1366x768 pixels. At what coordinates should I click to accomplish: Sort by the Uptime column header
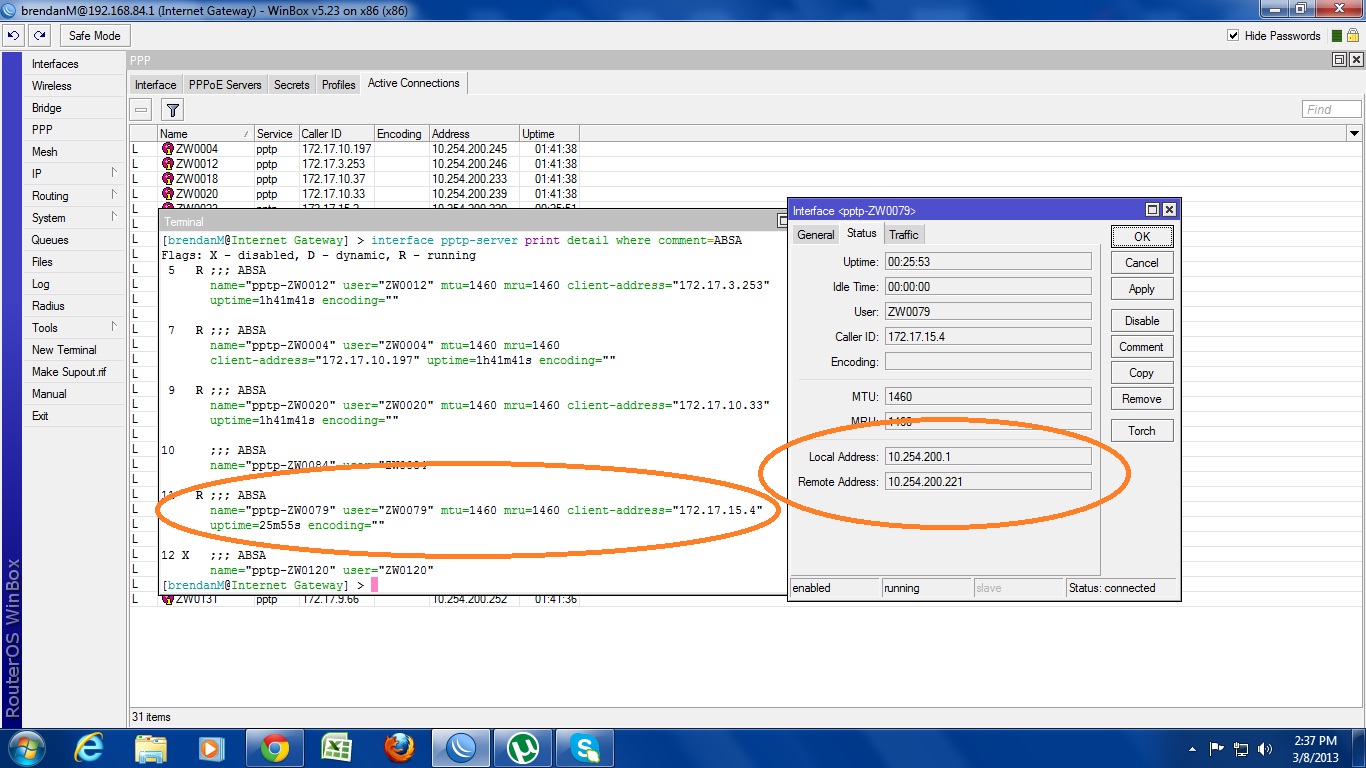pos(538,134)
